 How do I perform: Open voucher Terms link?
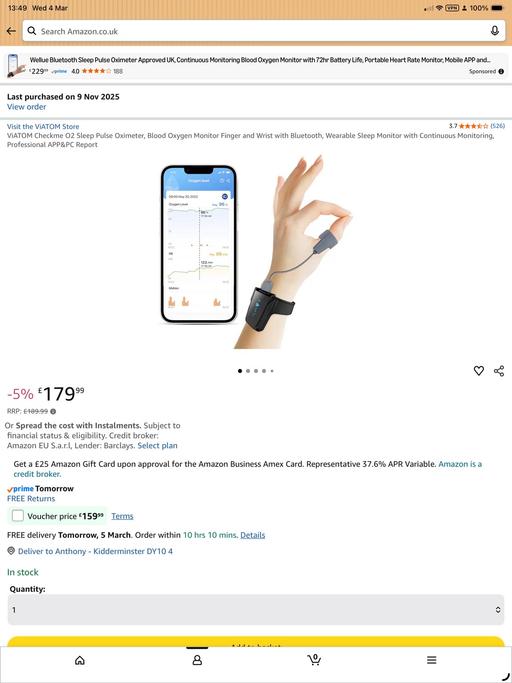(x=122, y=516)
